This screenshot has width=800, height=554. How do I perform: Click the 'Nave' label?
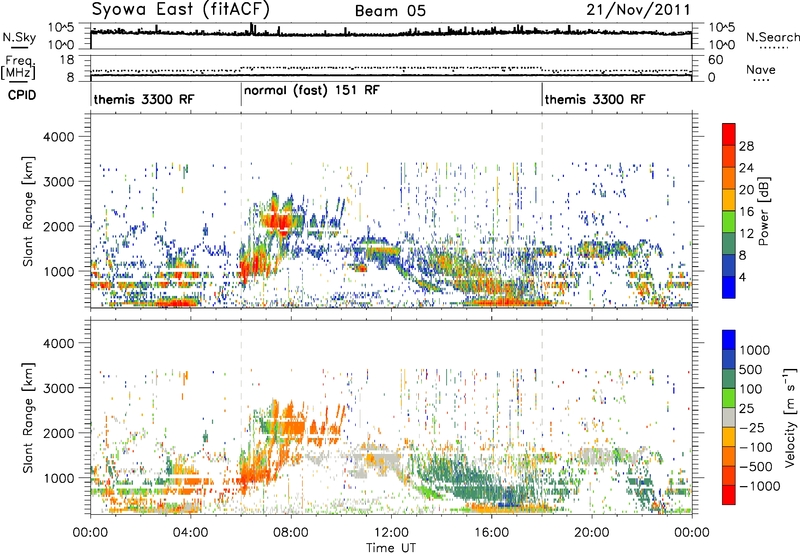[761, 69]
